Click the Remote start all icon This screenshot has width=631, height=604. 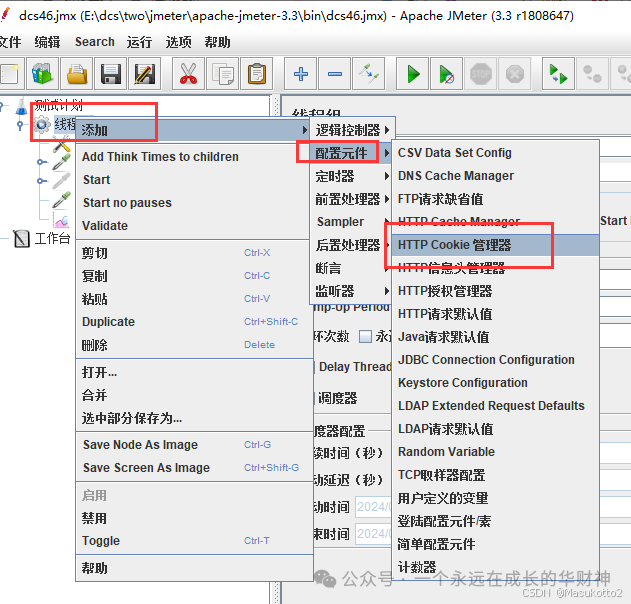tap(558, 74)
